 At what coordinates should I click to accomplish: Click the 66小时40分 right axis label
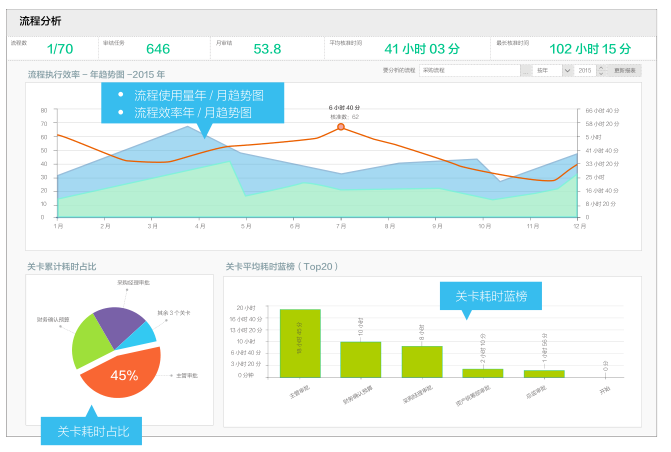pos(602,110)
